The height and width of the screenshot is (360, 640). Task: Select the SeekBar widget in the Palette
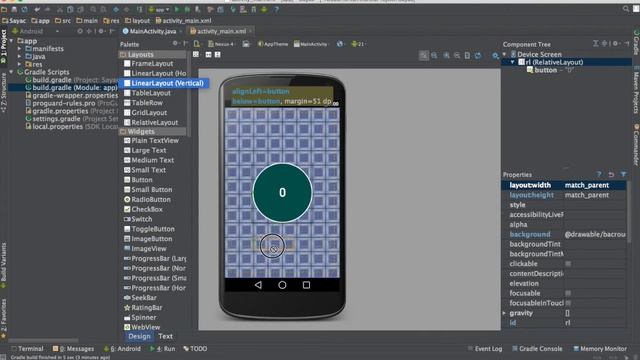140,298
